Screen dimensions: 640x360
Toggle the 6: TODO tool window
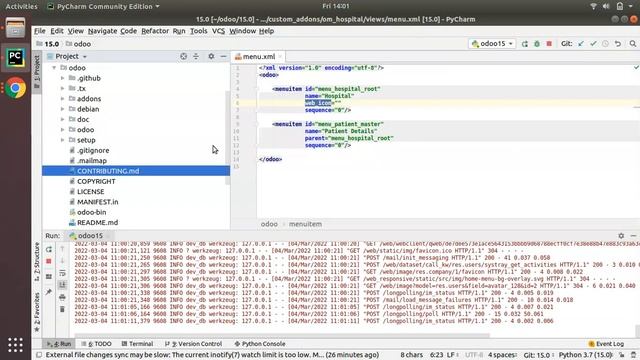coord(96,344)
